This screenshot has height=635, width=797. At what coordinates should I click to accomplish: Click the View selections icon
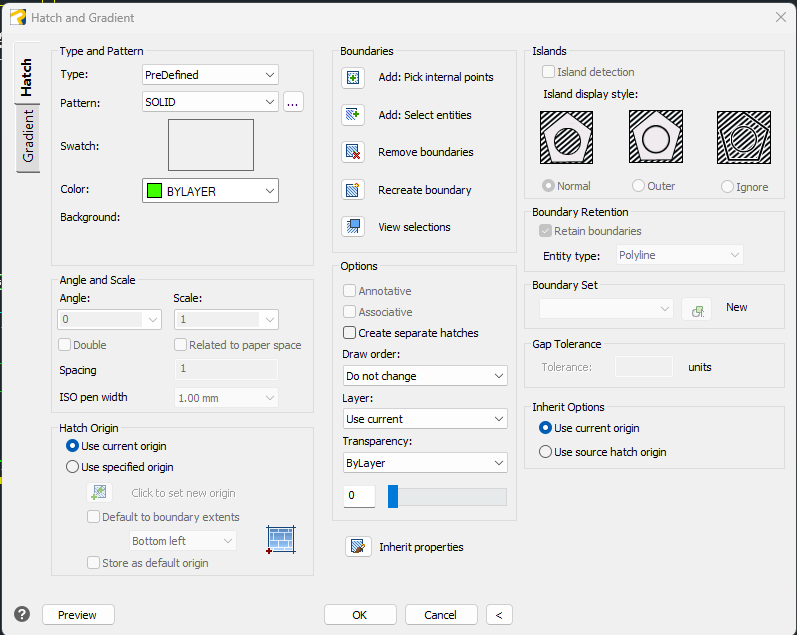pyautogui.click(x=353, y=227)
